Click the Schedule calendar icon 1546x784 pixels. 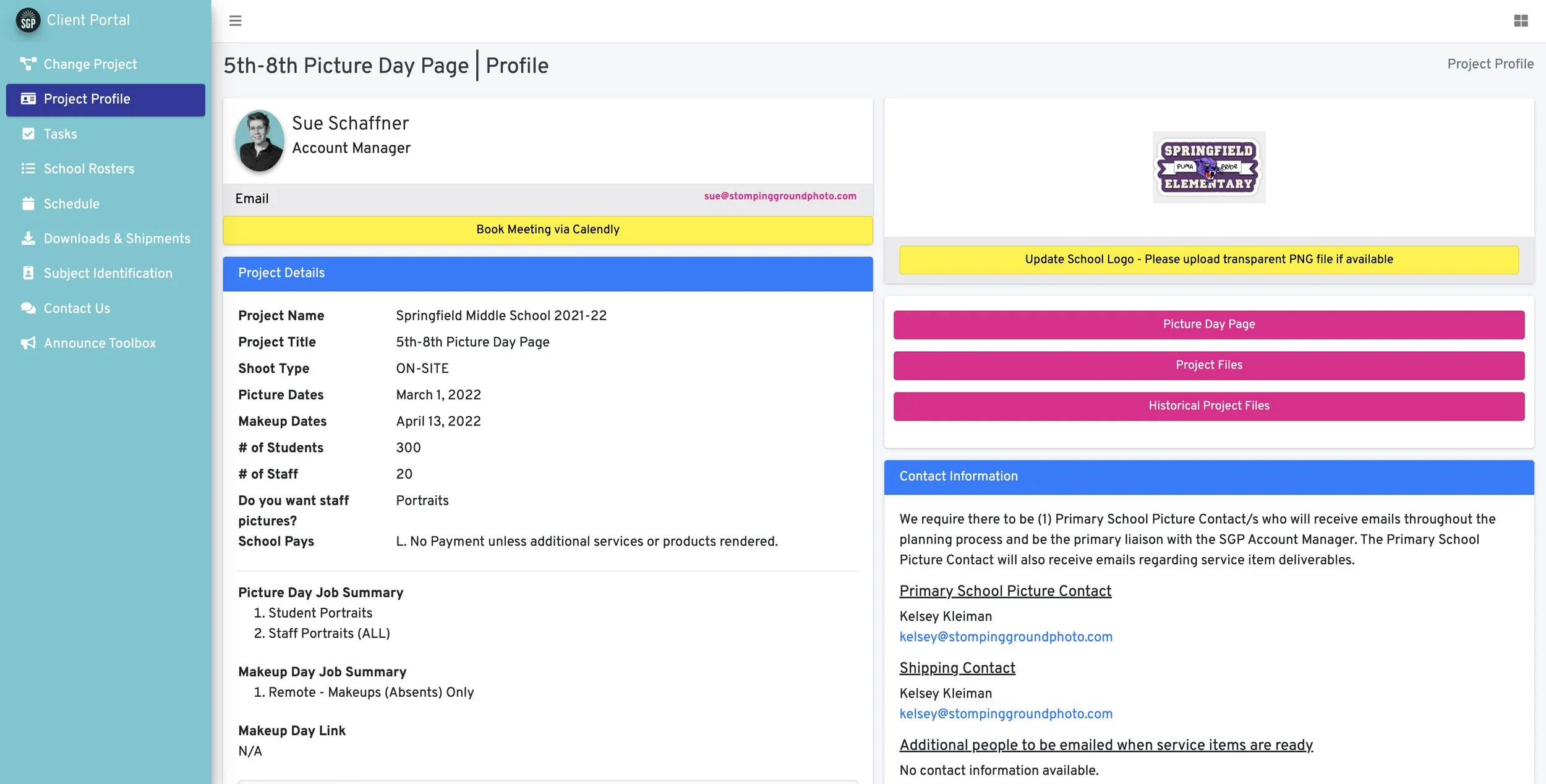(x=28, y=203)
